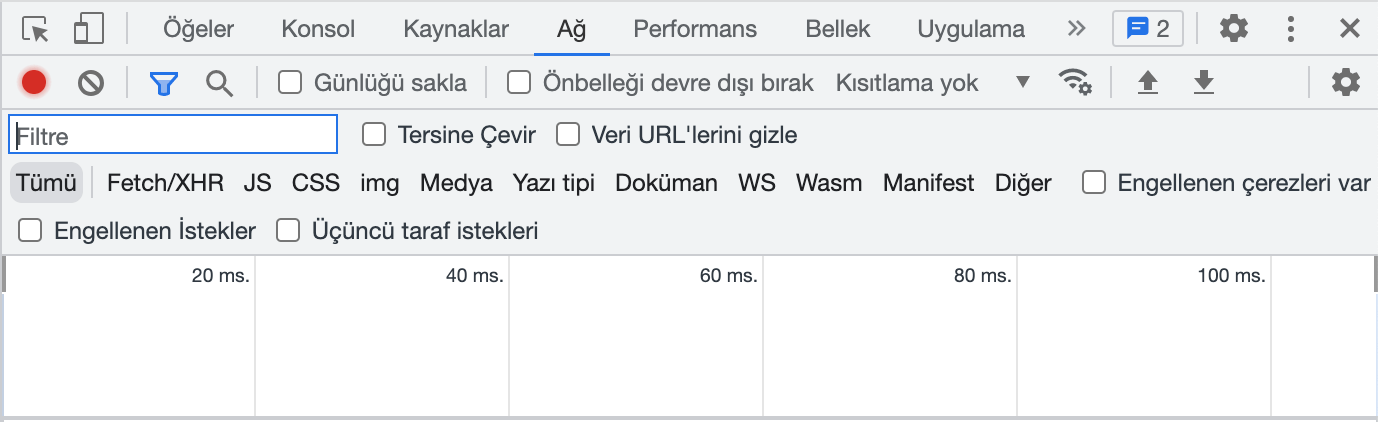The width and height of the screenshot is (1378, 422).
Task: Click the inspect element picker icon
Action: coord(35,29)
